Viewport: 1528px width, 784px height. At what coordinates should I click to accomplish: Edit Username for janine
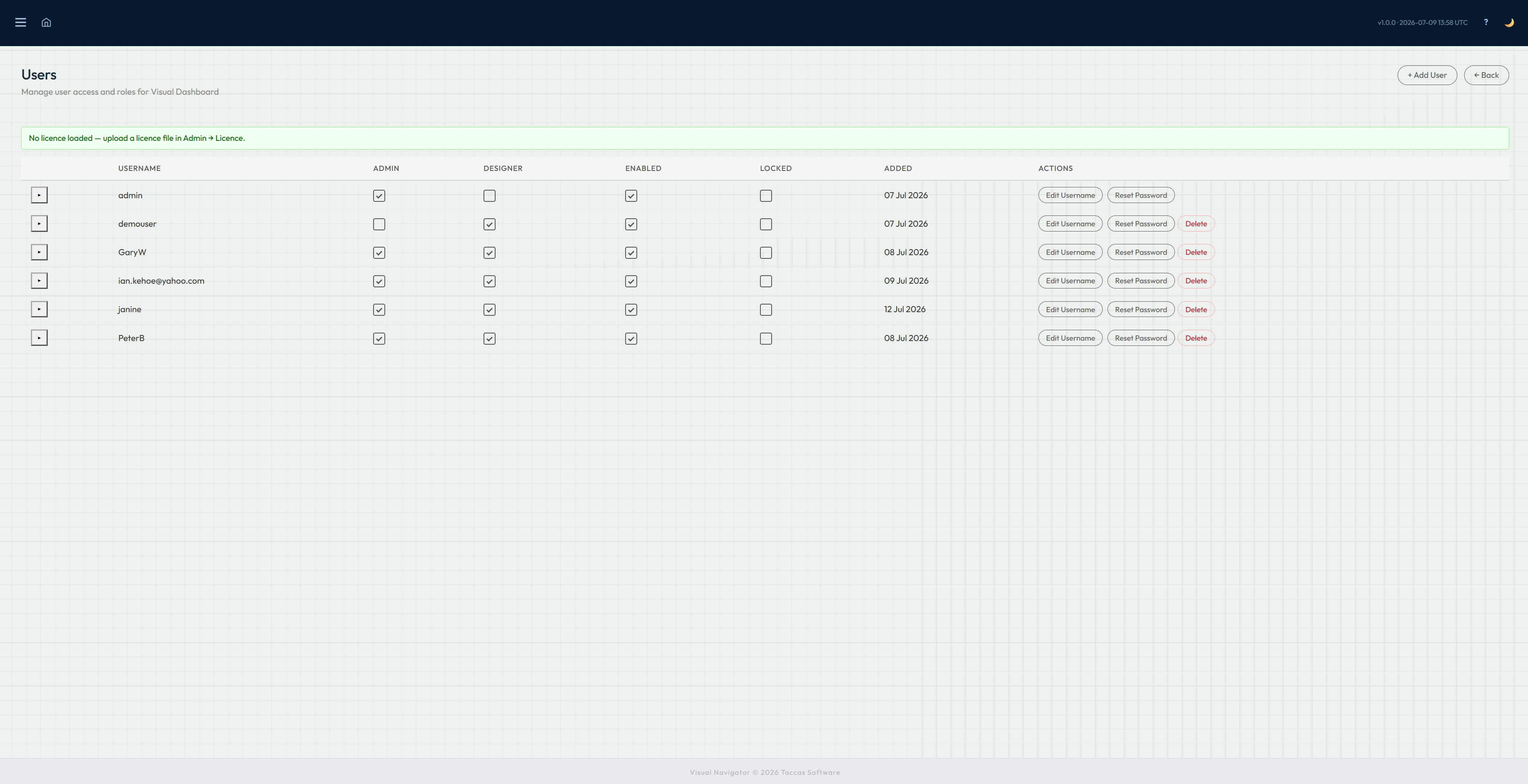point(1070,309)
